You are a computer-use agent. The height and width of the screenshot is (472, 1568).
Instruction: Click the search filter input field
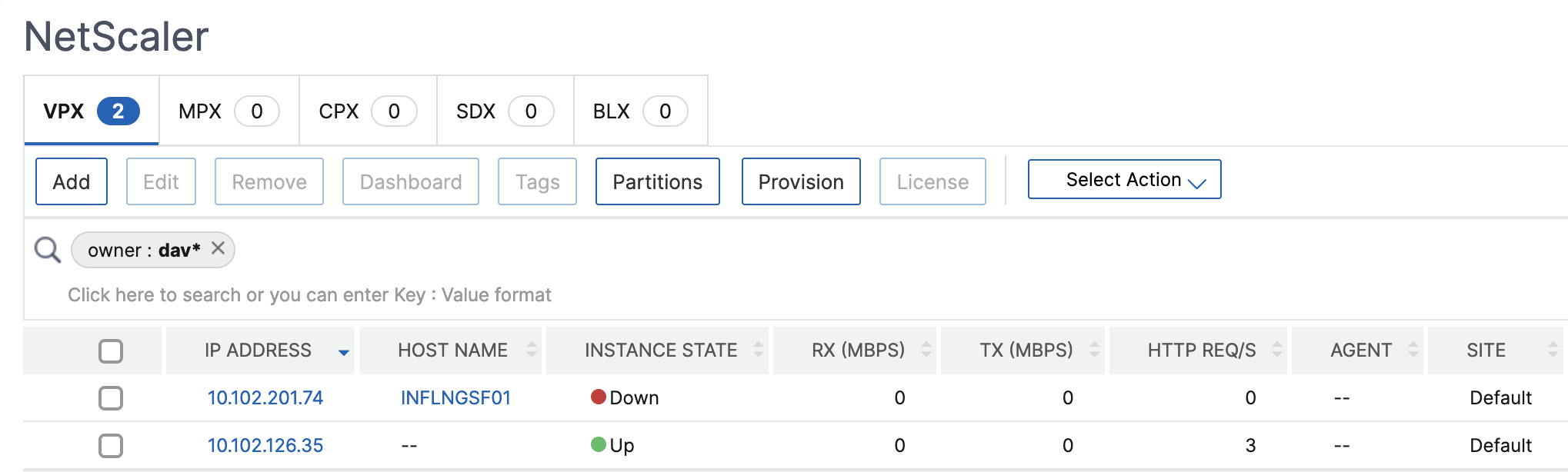pyautogui.click(x=309, y=295)
